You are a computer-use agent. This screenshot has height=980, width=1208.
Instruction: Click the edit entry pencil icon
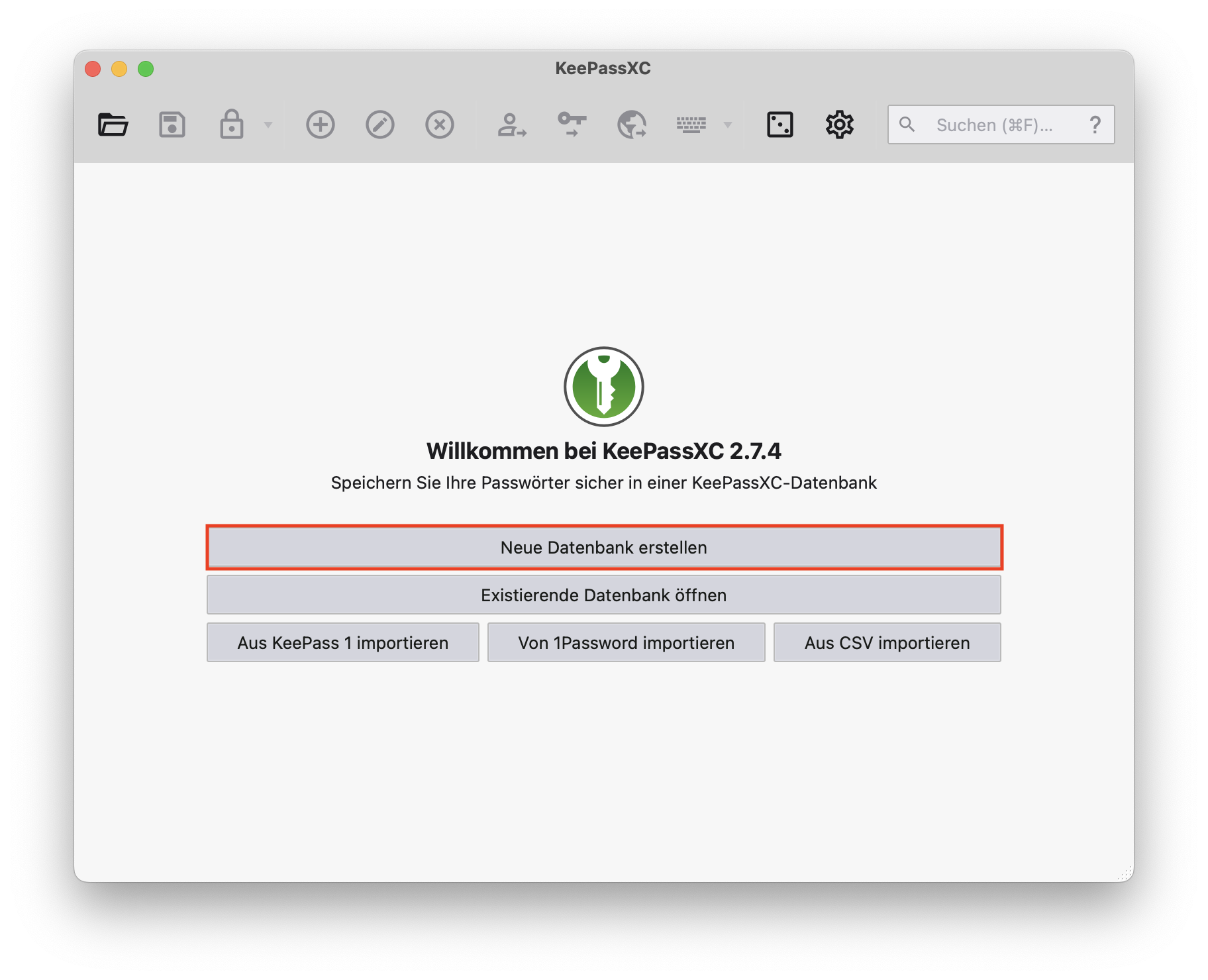[380, 124]
